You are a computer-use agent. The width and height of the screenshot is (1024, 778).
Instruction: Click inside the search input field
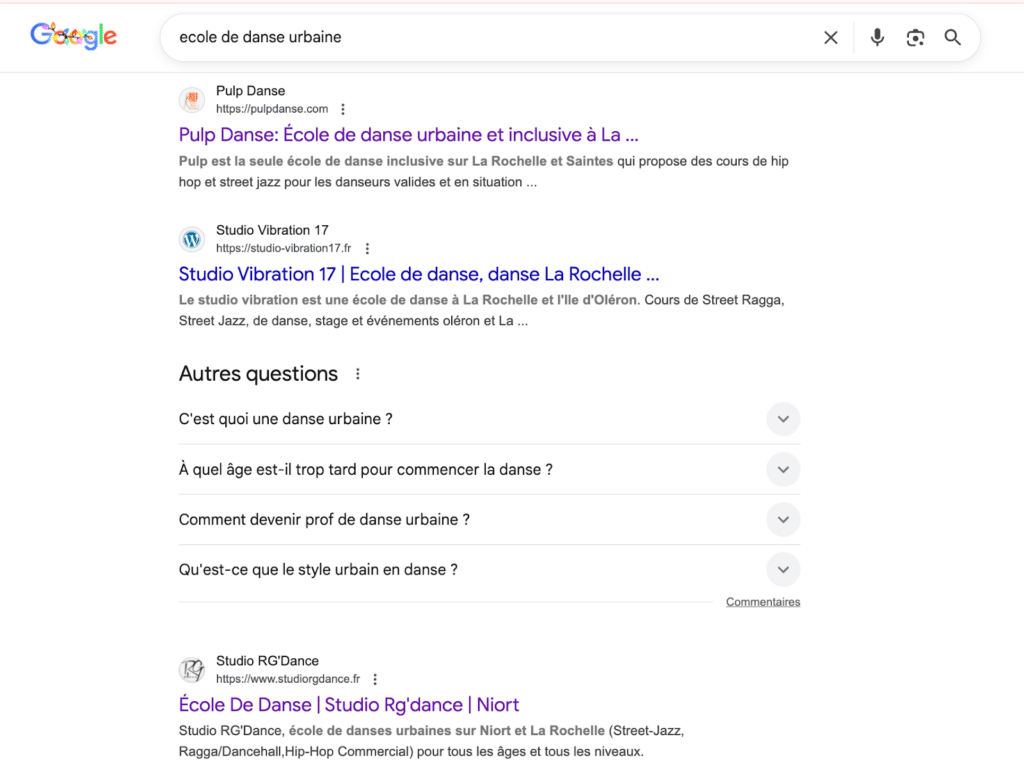pos(490,38)
